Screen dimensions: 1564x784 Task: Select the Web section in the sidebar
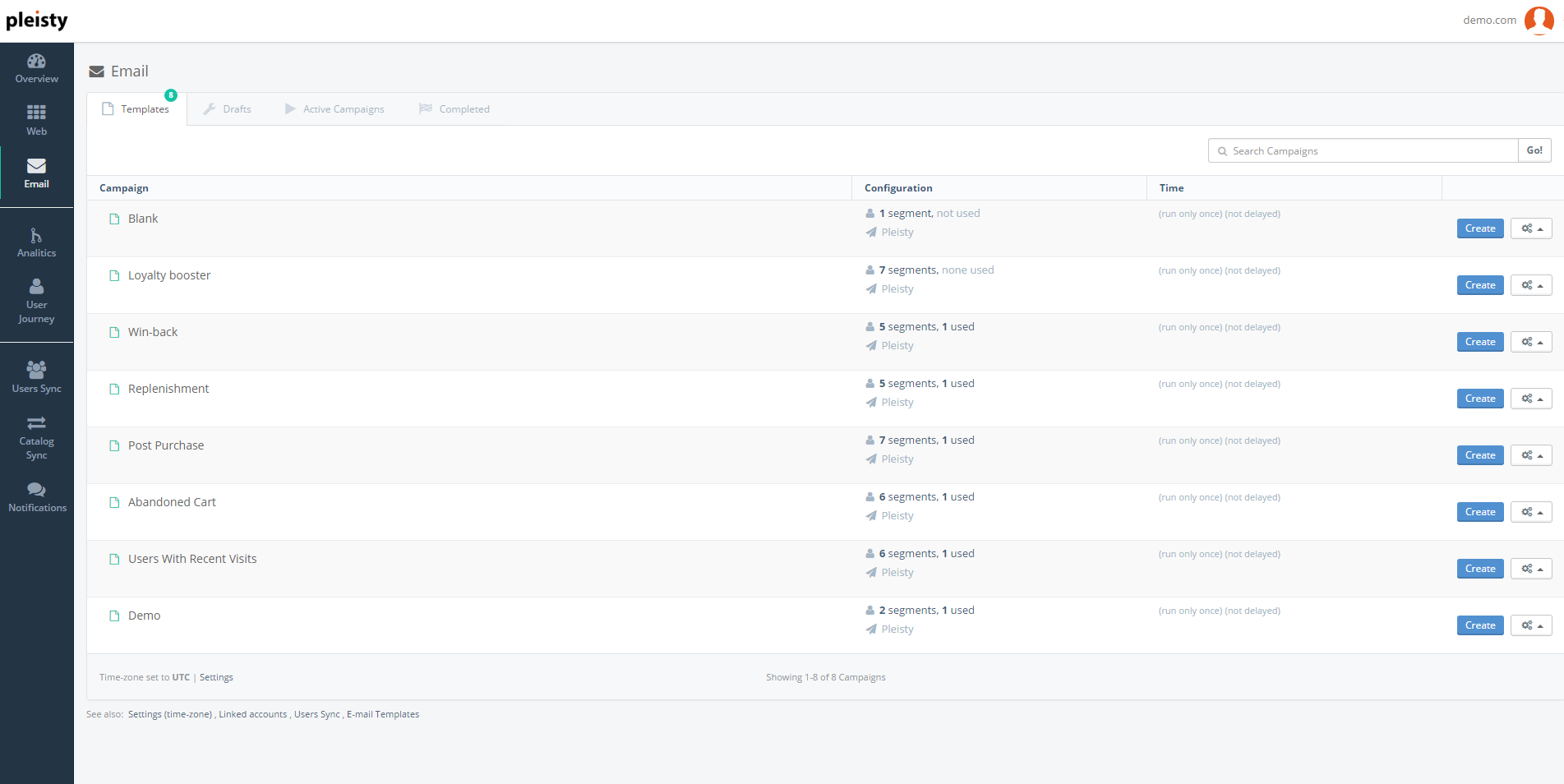pyautogui.click(x=36, y=119)
